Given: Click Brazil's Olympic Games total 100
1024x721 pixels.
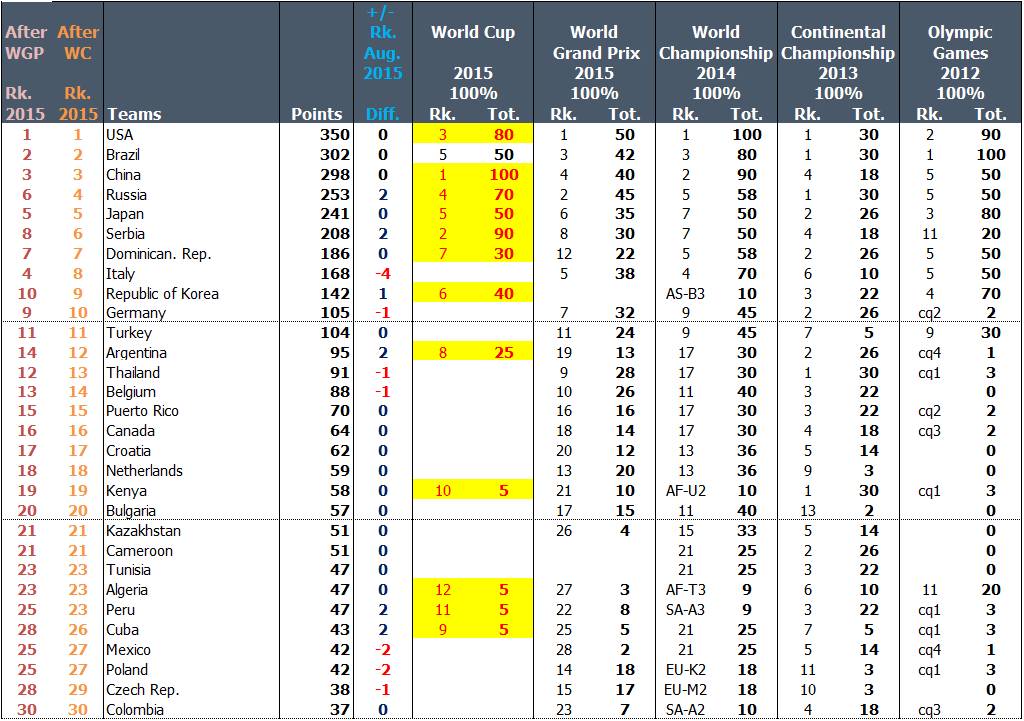Looking at the screenshot, I should point(991,155).
